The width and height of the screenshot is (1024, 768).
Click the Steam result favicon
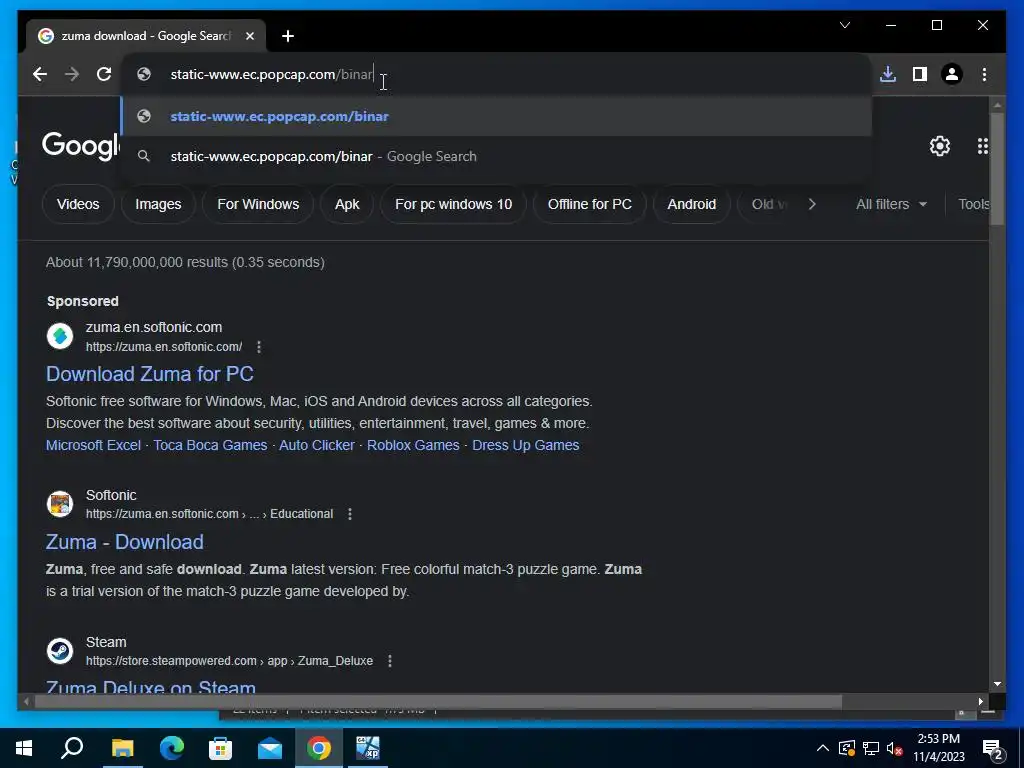click(60, 651)
